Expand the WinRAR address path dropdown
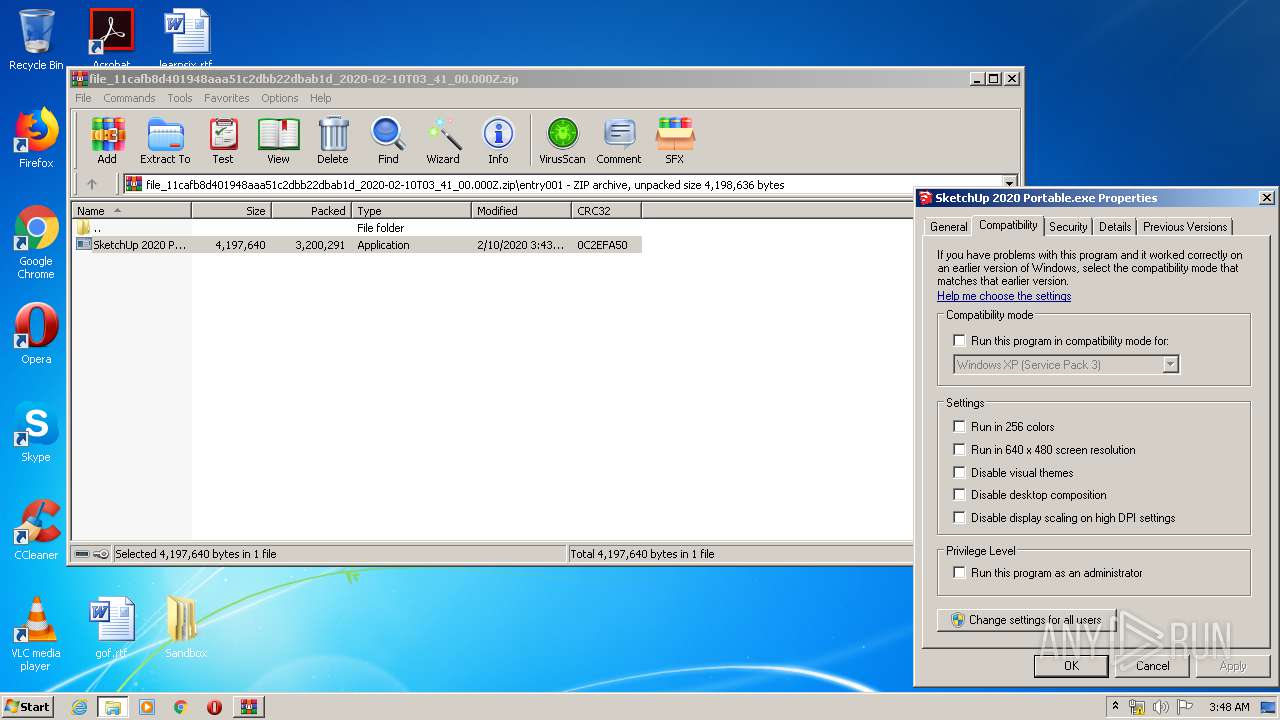 click(1009, 184)
